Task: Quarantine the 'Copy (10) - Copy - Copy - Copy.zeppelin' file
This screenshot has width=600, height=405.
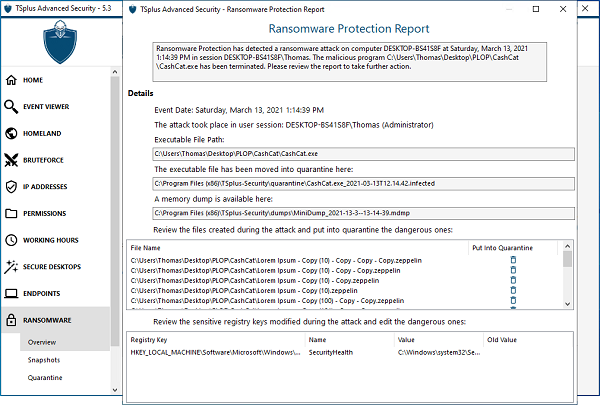Action: point(513,260)
